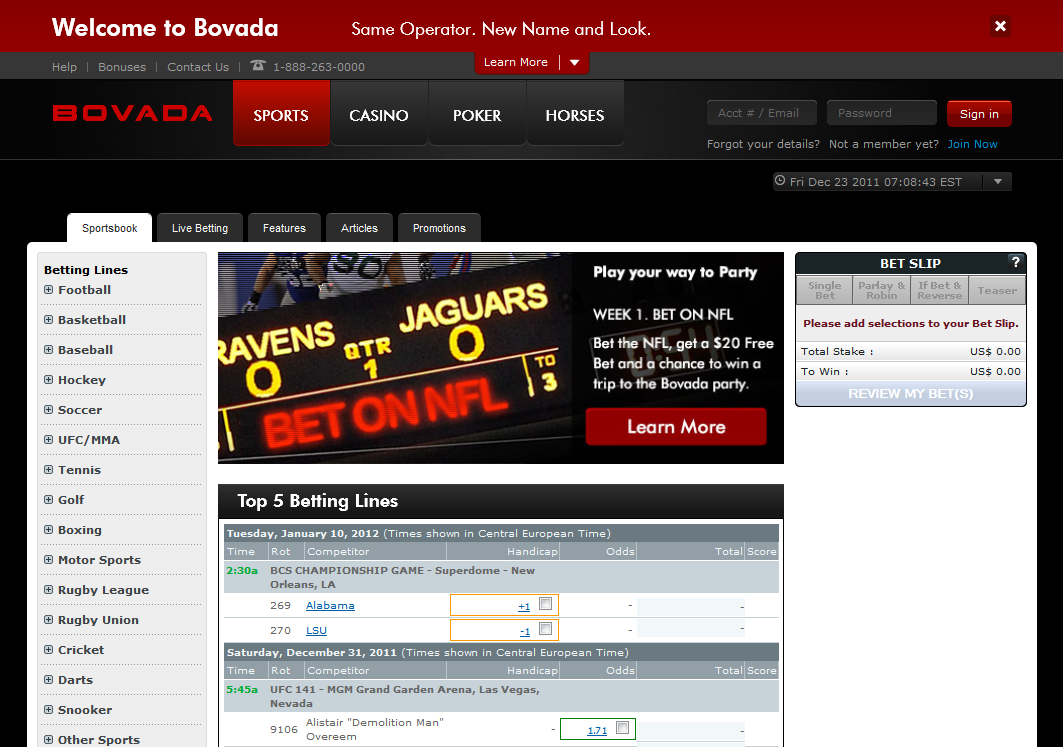Expand the Boxing plus icon
1063x747 pixels.
coord(48,529)
